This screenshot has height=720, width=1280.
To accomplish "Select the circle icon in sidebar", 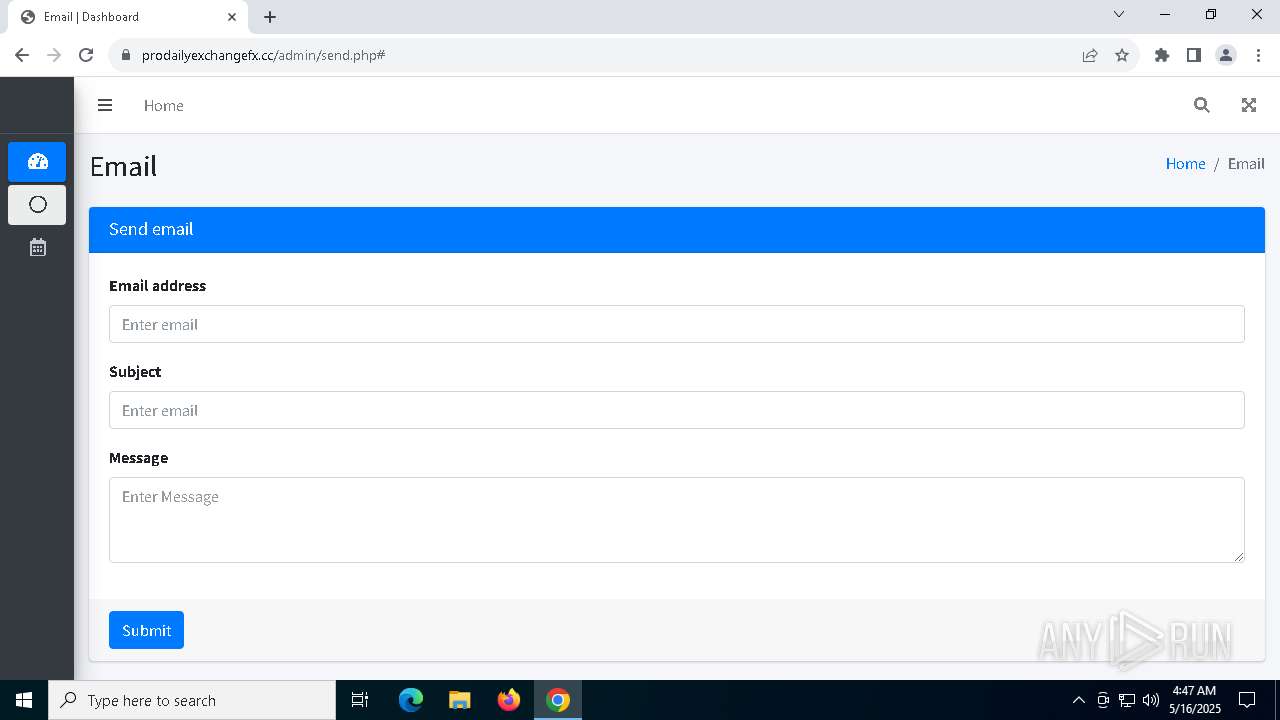I will 37,205.
